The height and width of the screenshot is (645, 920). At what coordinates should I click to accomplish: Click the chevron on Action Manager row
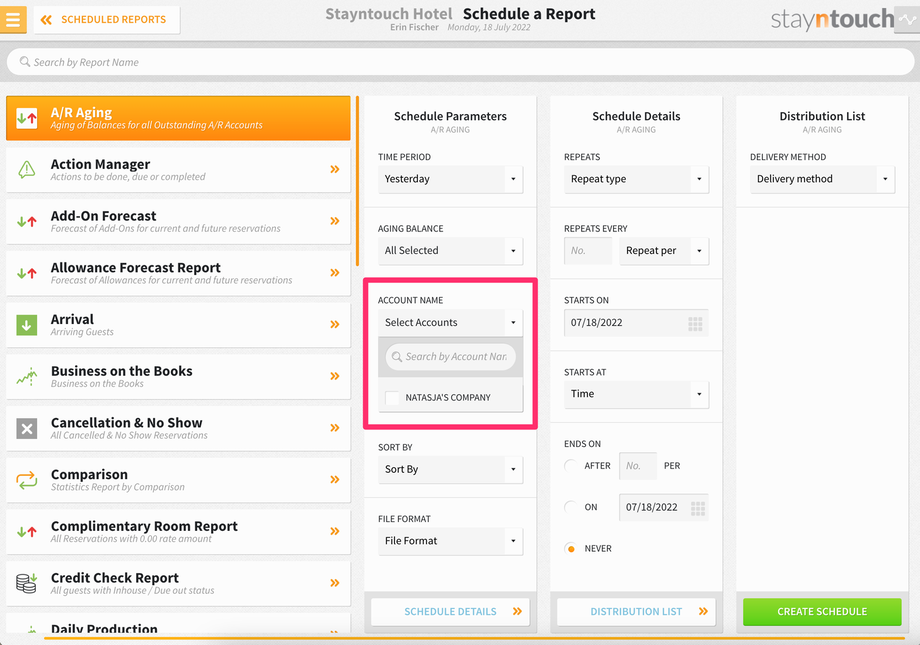click(334, 170)
